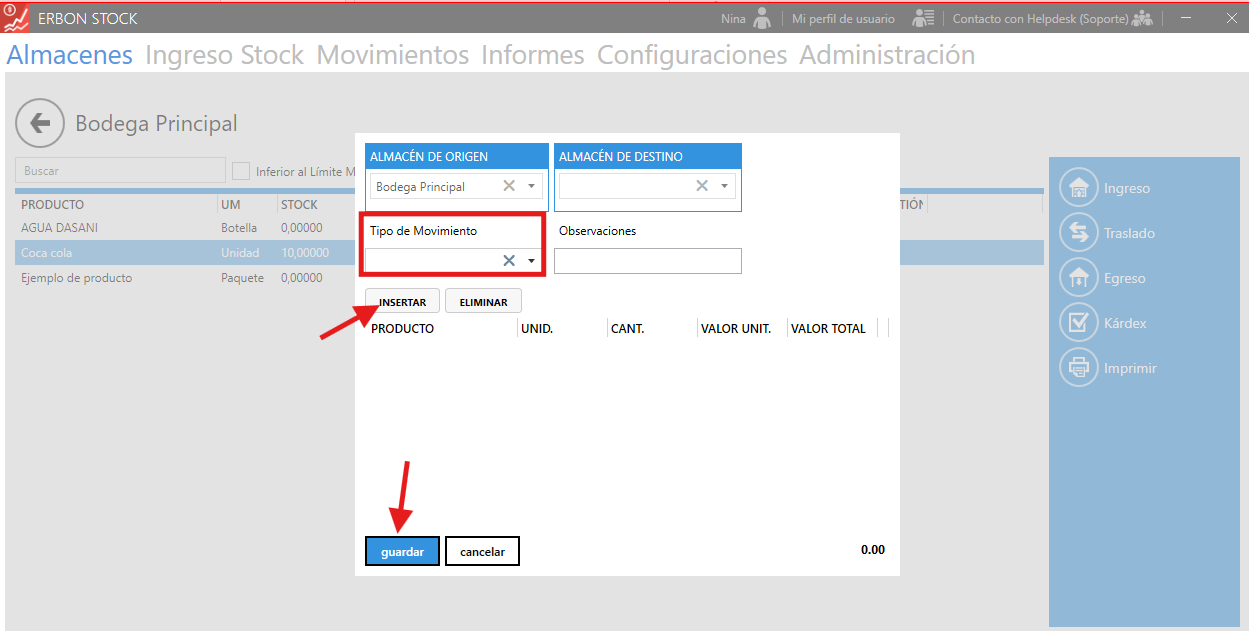
Task: Open Traslado transfer icon in sidebar
Action: (1078, 233)
